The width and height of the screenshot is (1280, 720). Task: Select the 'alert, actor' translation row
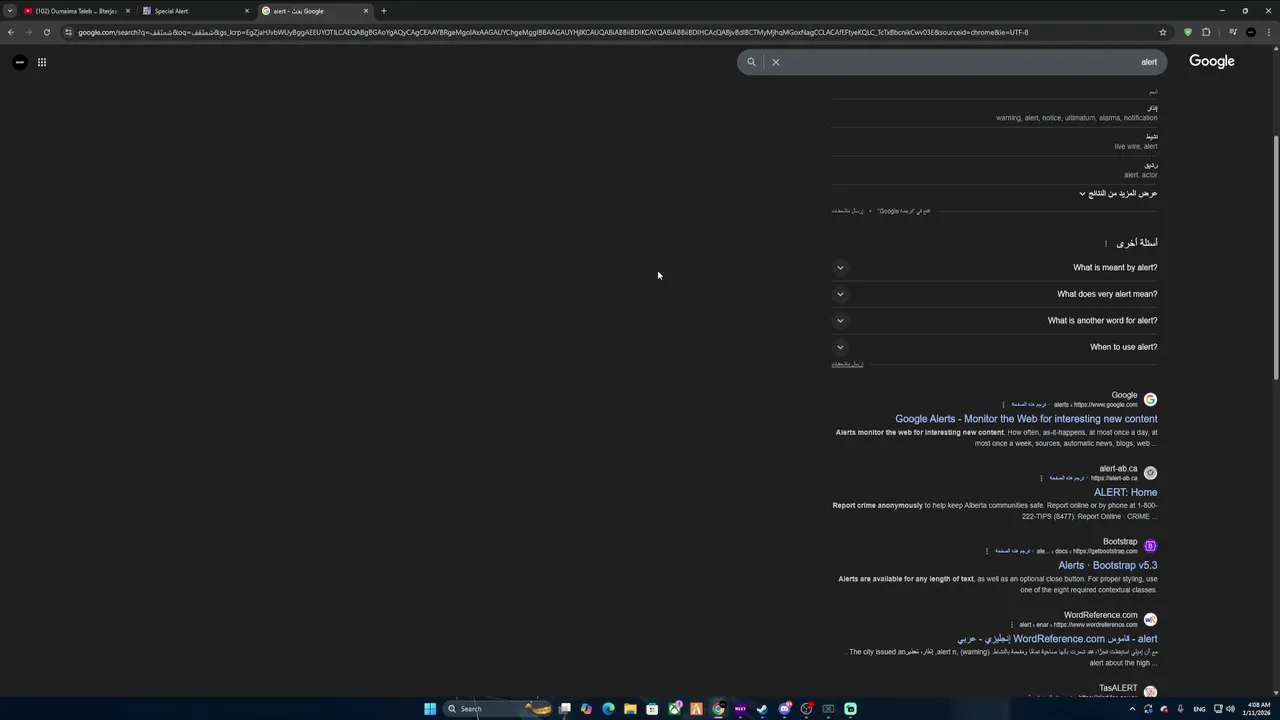(x=994, y=170)
